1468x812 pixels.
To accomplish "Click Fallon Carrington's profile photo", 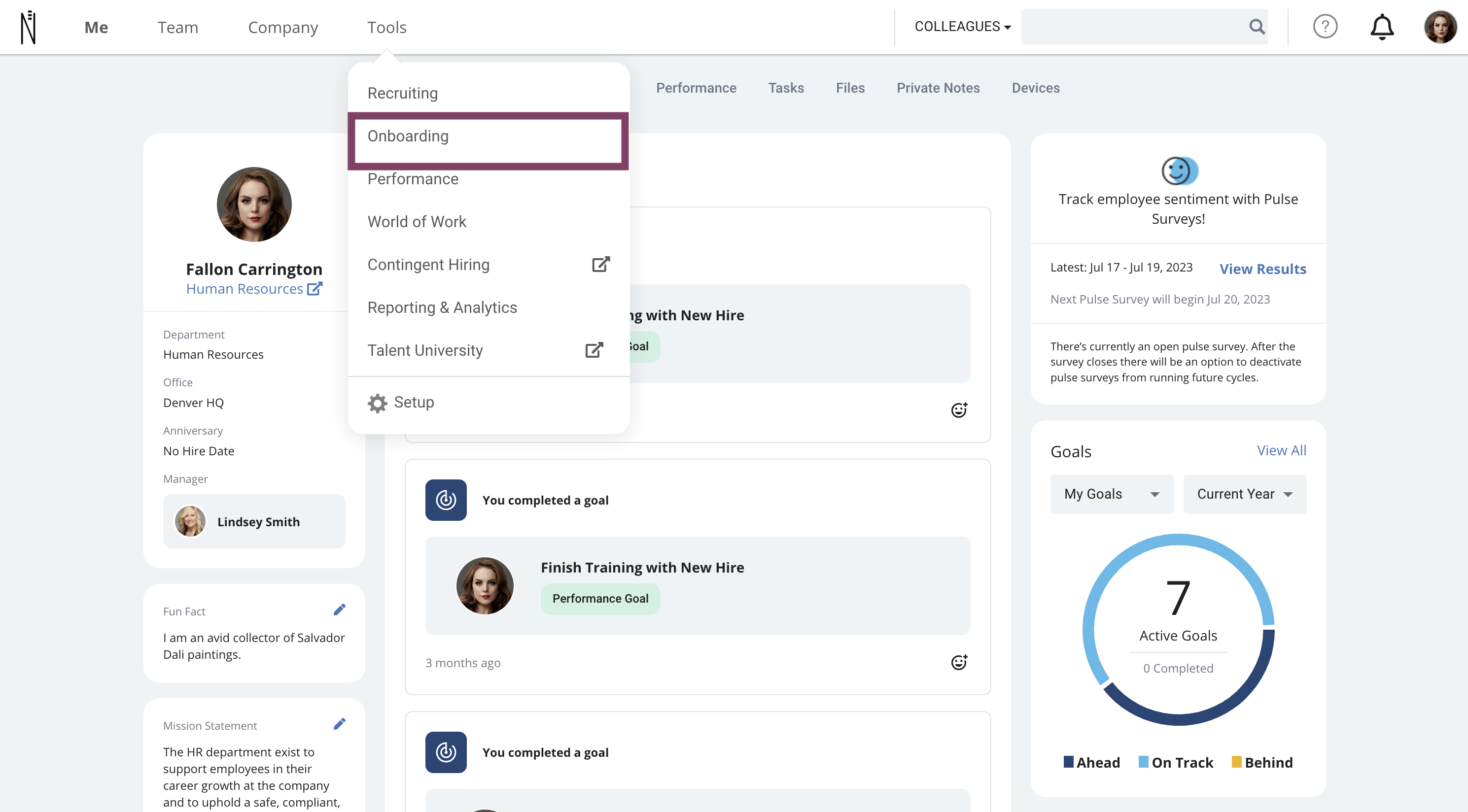I will (254, 204).
